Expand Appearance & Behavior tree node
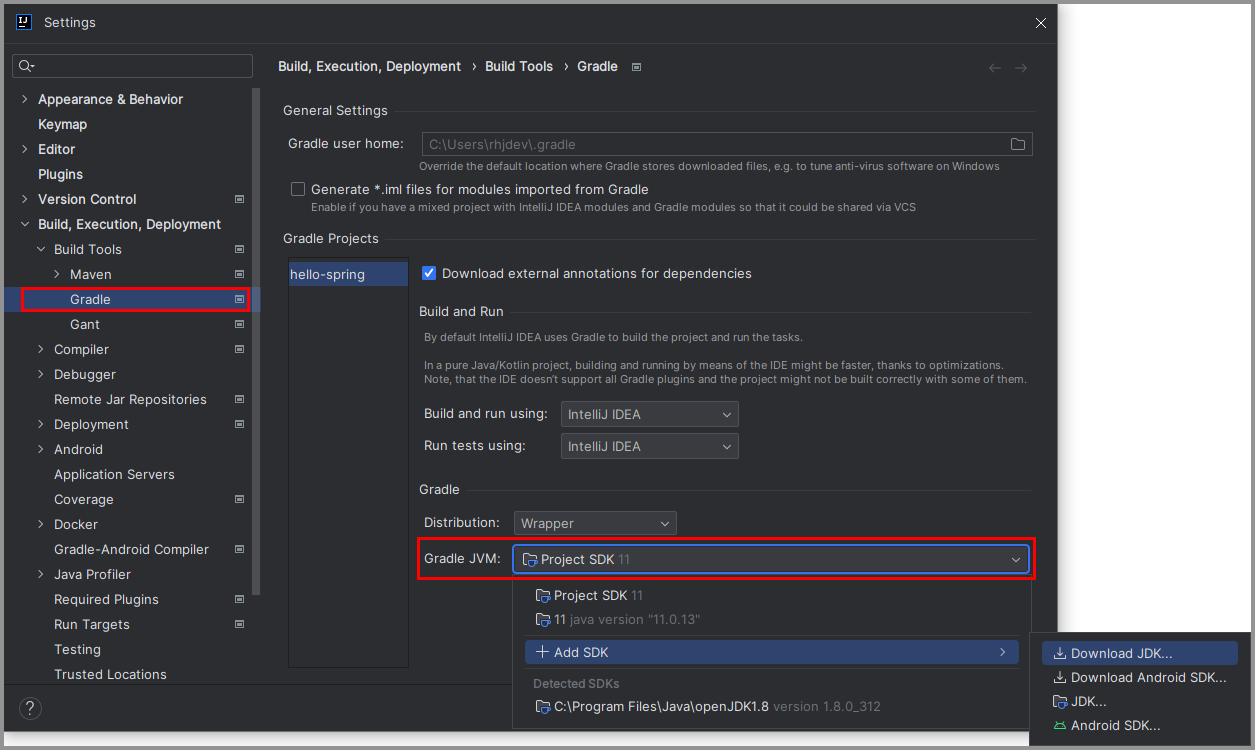Viewport: 1255px width, 750px height. (x=25, y=99)
